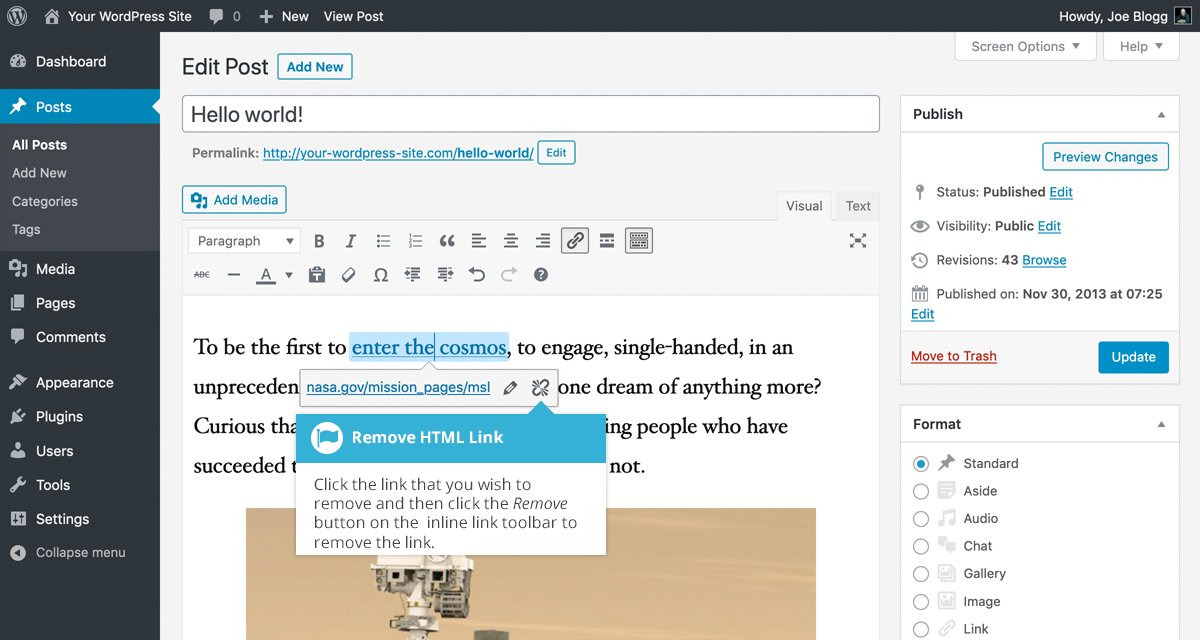The width and height of the screenshot is (1200, 640).
Task: Click the Move to Trash link
Action: pos(953,356)
